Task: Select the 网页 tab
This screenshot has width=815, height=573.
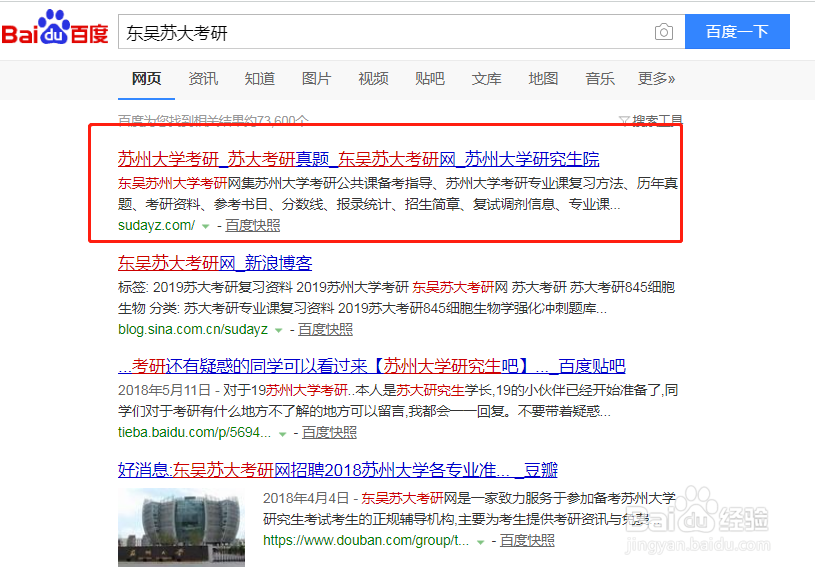Action: [147, 79]
